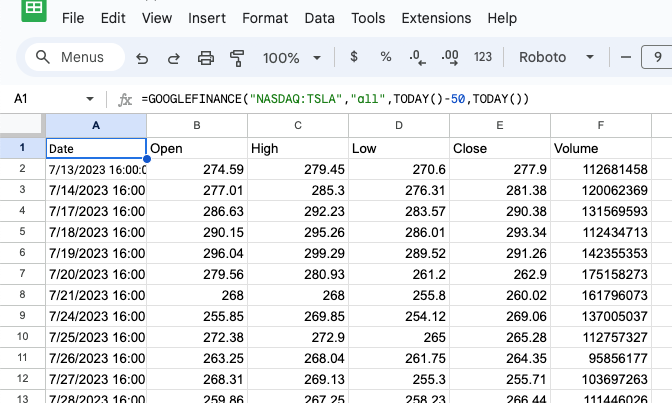Decrease decimal places icon
The width and height of the screenshot is (672, 403).
coord(417,57)
